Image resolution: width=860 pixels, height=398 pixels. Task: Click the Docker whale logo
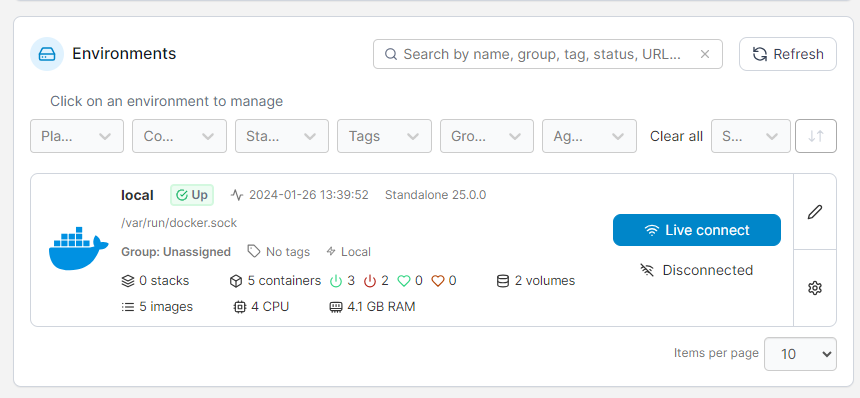coord(78,248)
